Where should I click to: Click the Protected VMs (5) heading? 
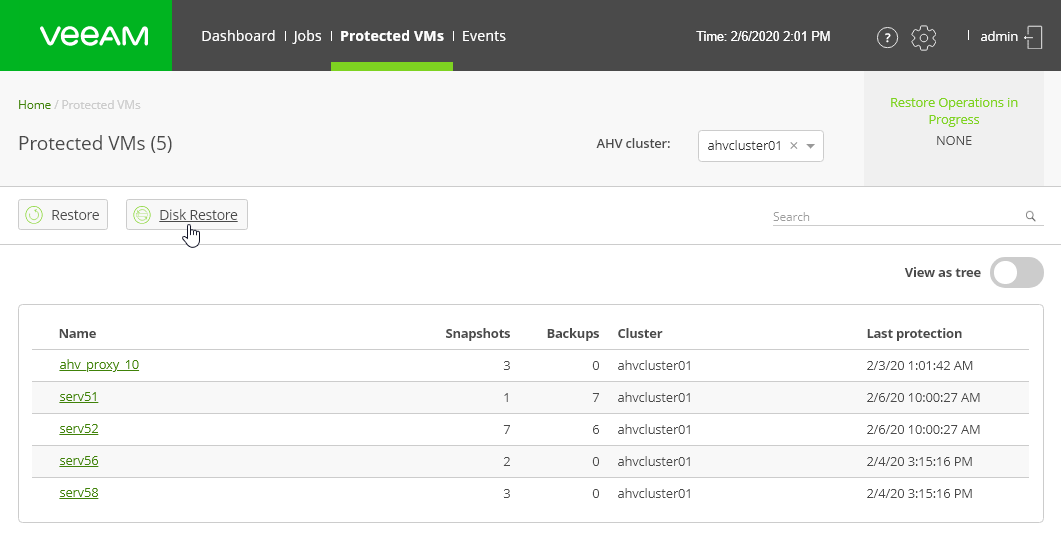coord(95,143)
